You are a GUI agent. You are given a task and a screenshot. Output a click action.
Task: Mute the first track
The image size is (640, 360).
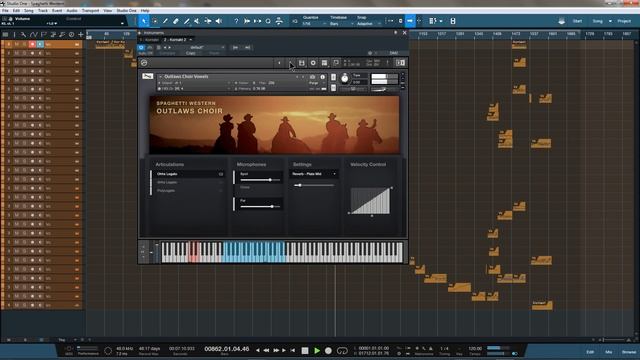pyautogui.click(x=17, y=44)
